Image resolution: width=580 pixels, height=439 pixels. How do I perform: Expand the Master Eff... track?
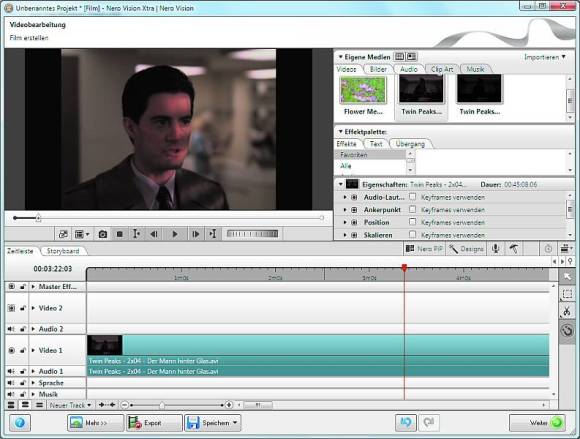(x=34, y=287)
